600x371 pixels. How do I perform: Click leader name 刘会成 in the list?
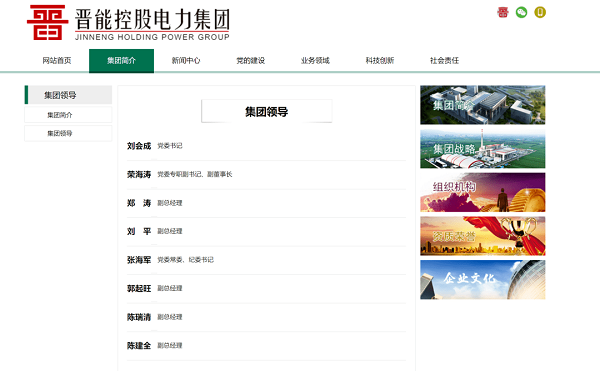(x=139, y=146)
